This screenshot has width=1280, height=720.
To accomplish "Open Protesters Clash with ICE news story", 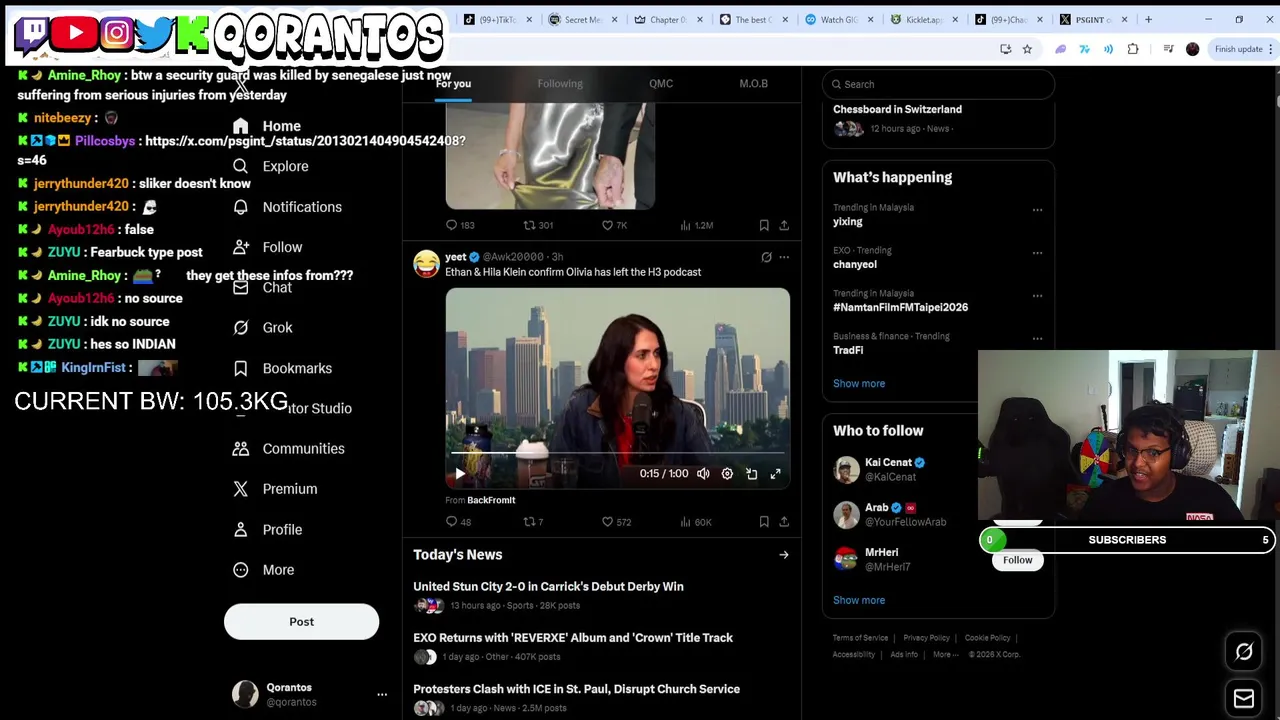I will coord(576,689).
